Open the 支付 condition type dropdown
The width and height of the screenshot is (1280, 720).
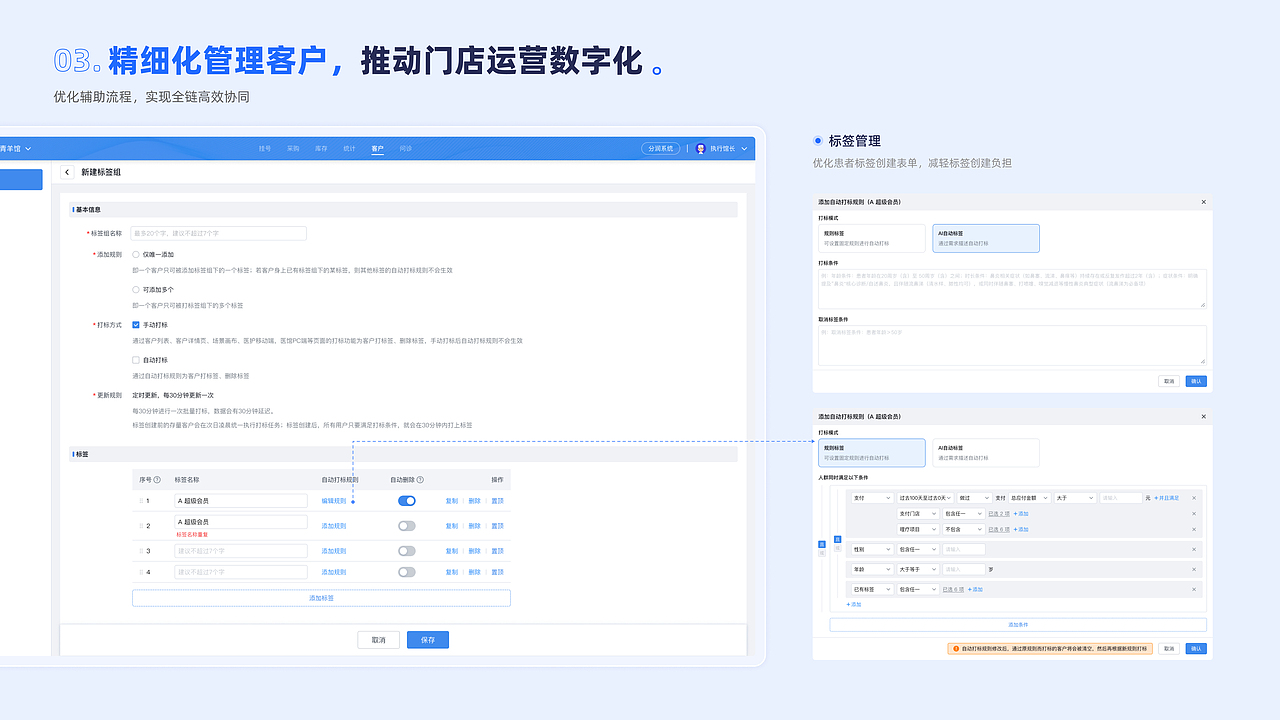(x=872, y=498)
